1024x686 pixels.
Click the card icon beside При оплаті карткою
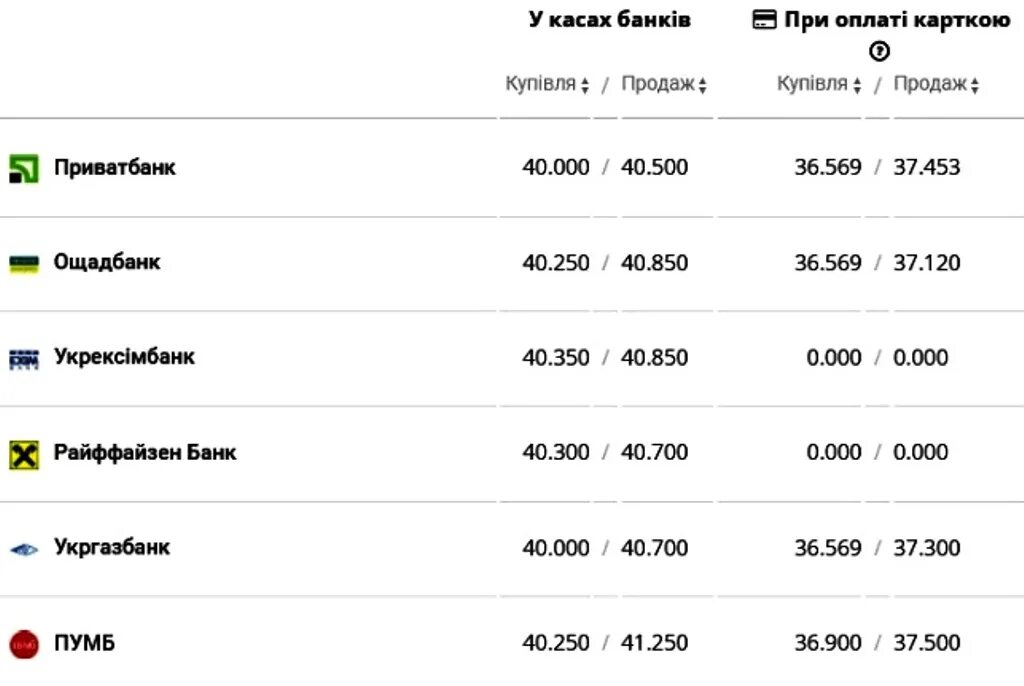click(765, 21)
